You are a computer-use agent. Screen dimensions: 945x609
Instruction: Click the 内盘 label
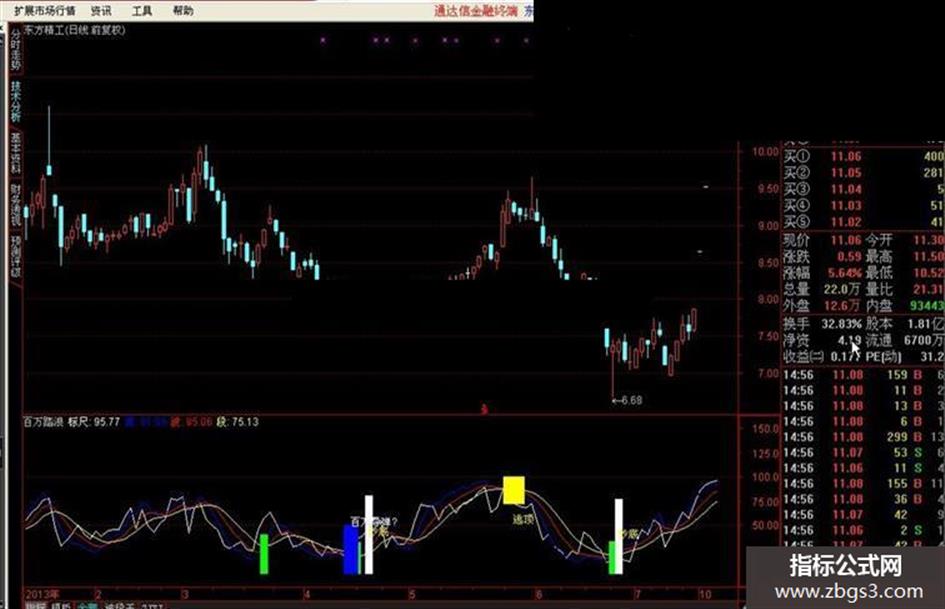879,305
